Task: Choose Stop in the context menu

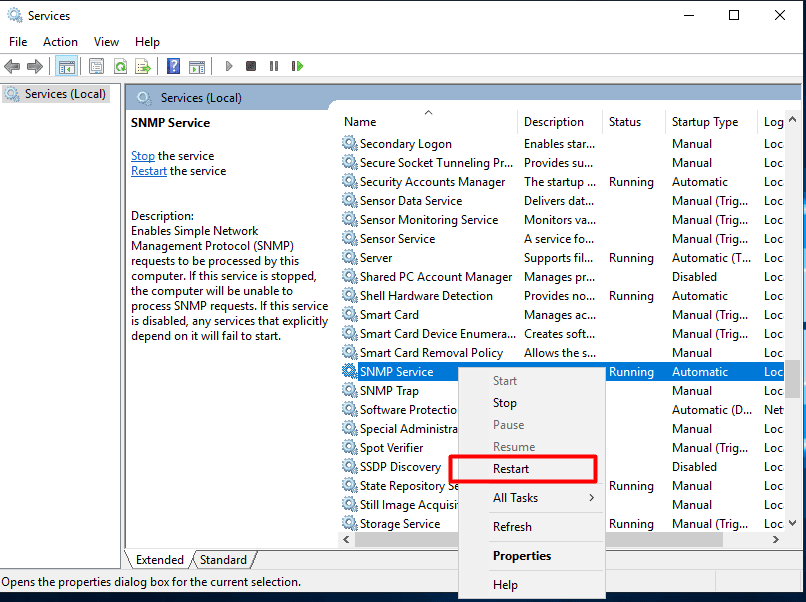Action: pos(532,403)
